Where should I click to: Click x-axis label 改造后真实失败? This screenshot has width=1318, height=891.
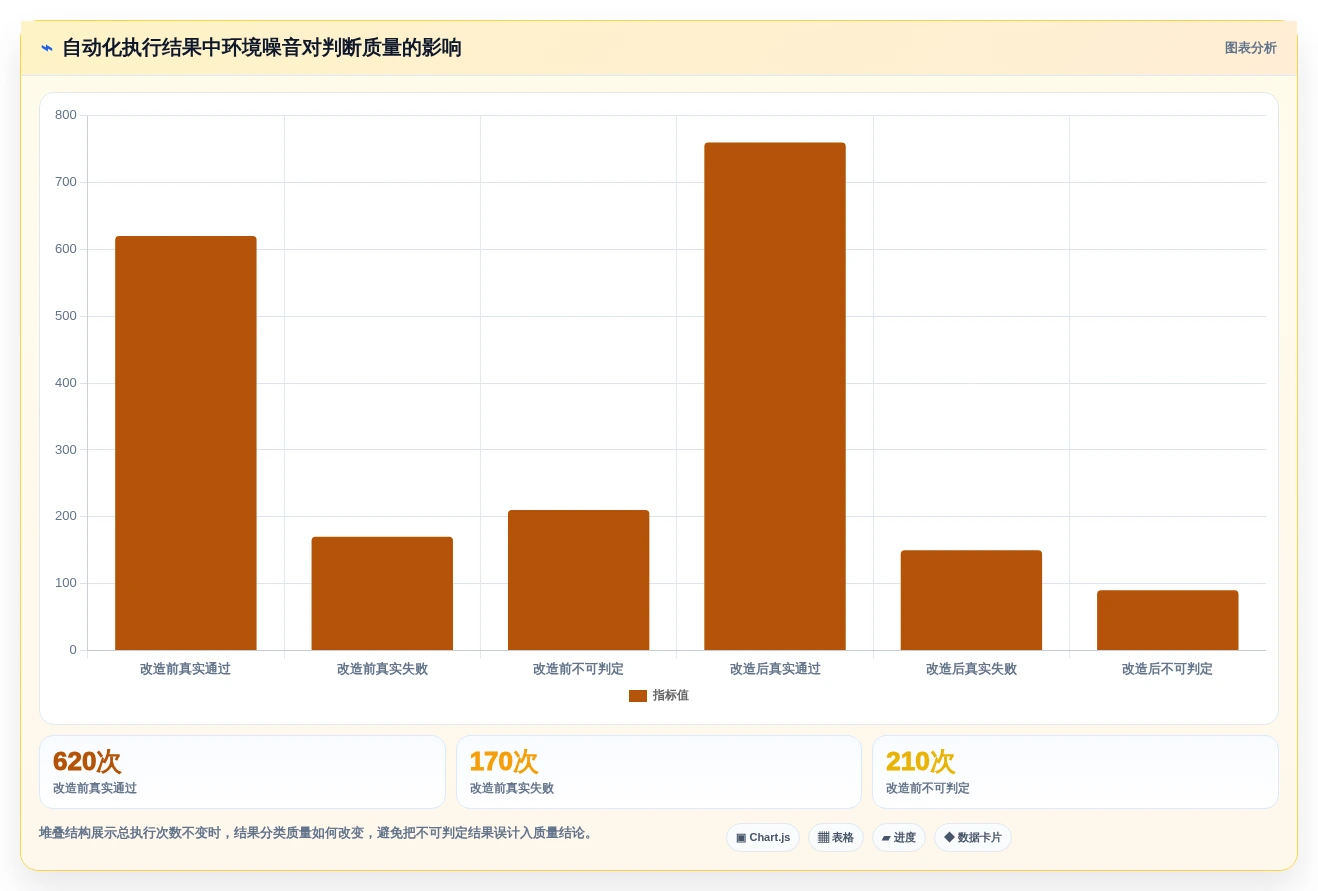(x=971, y=669)
